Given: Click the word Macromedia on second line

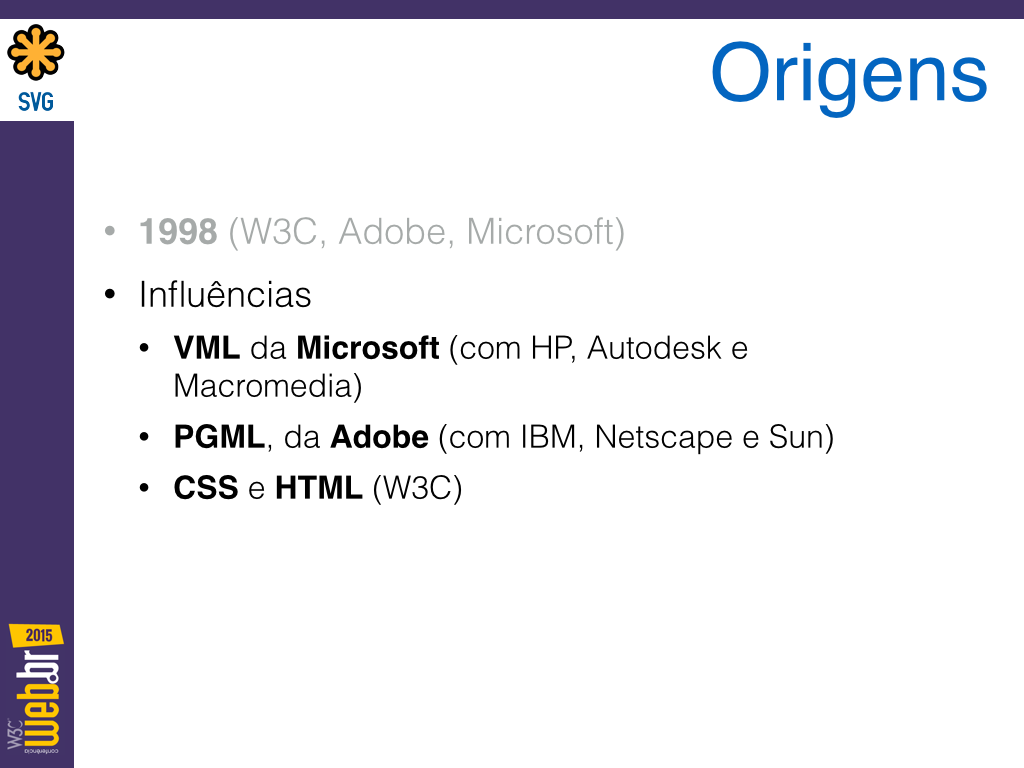Looking at the screenshot, I should point(268,386).
